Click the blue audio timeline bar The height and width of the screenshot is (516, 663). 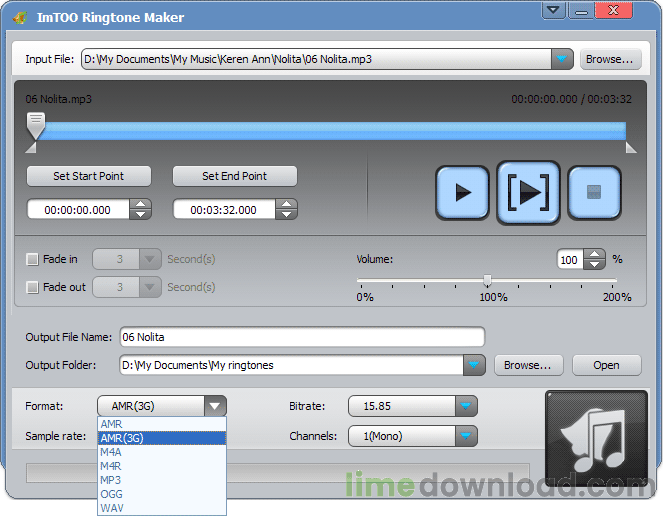[x=334, y=131]
